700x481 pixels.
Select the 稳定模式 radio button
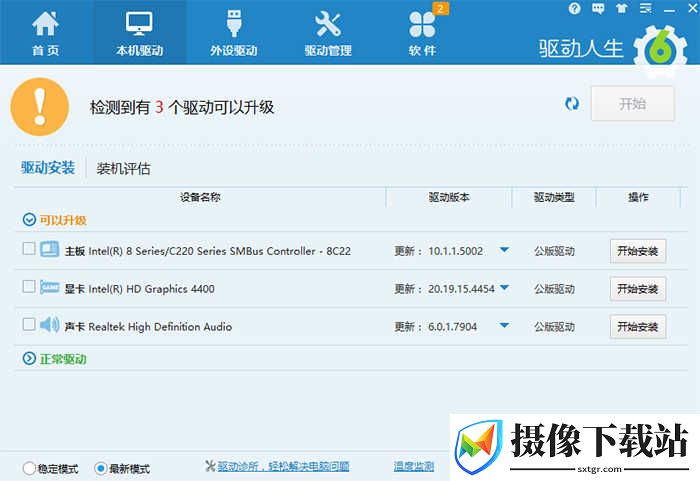(x=29, y=468)
